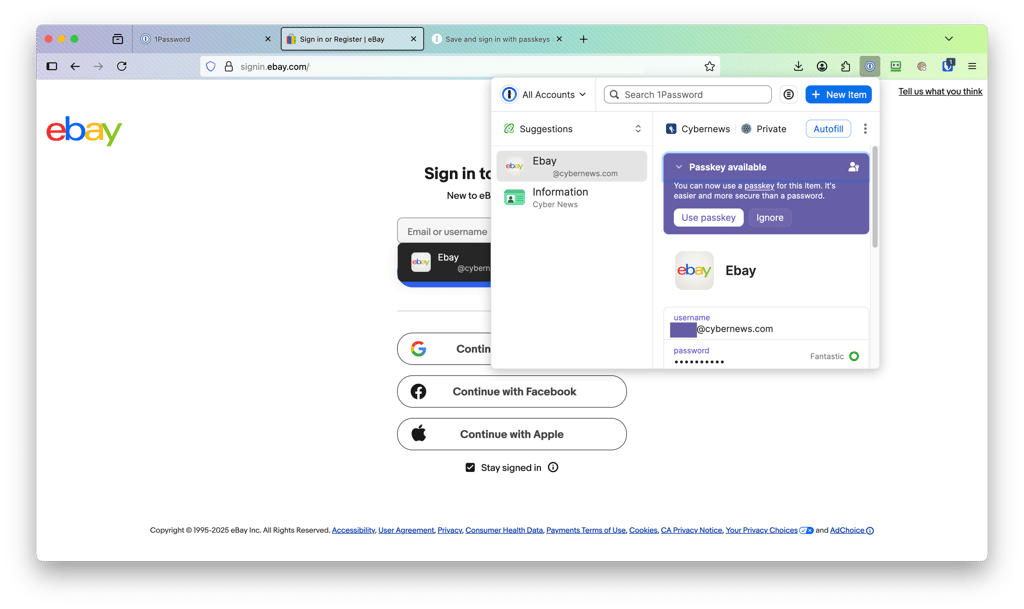Close the 1Password tab

click(268, 39)
